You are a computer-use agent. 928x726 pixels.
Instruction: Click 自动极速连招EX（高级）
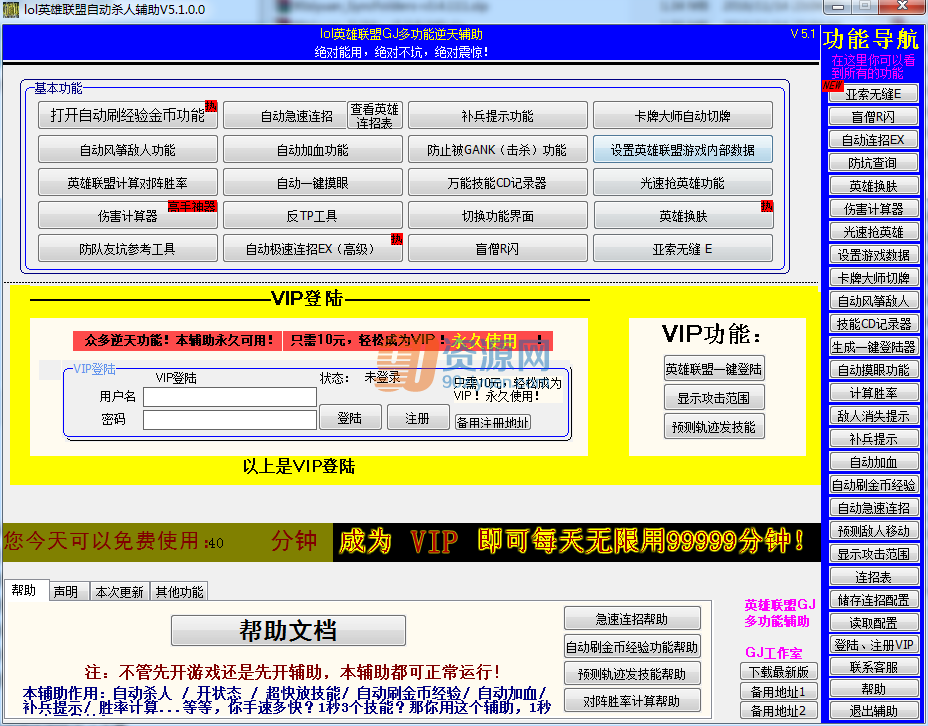(x=313, y=249)
